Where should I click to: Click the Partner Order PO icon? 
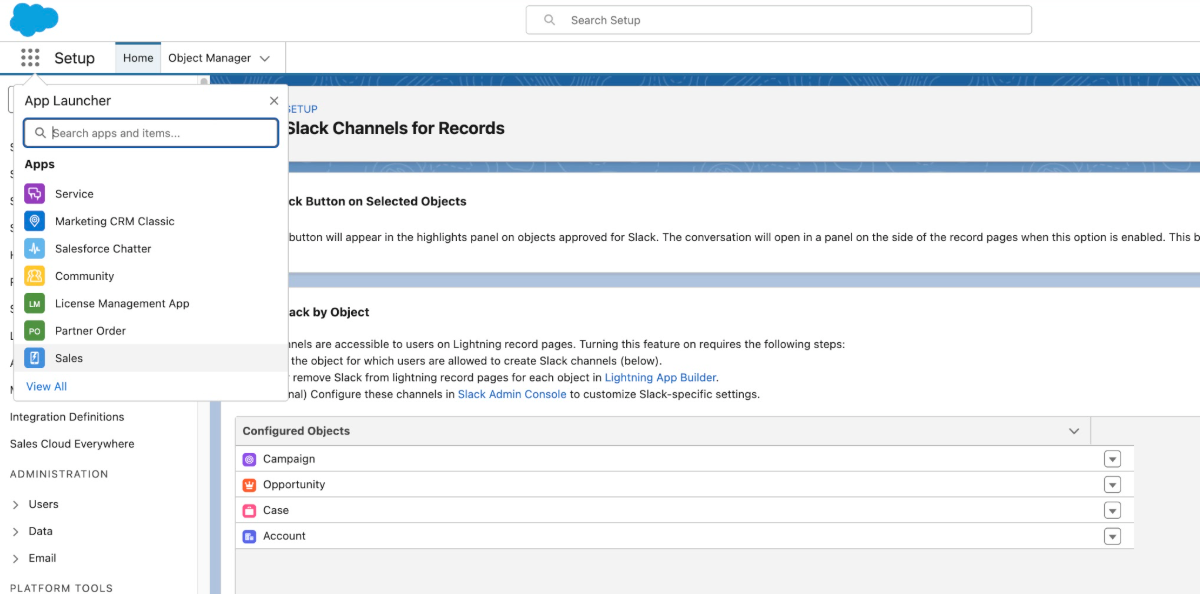[x=35, y=331]
